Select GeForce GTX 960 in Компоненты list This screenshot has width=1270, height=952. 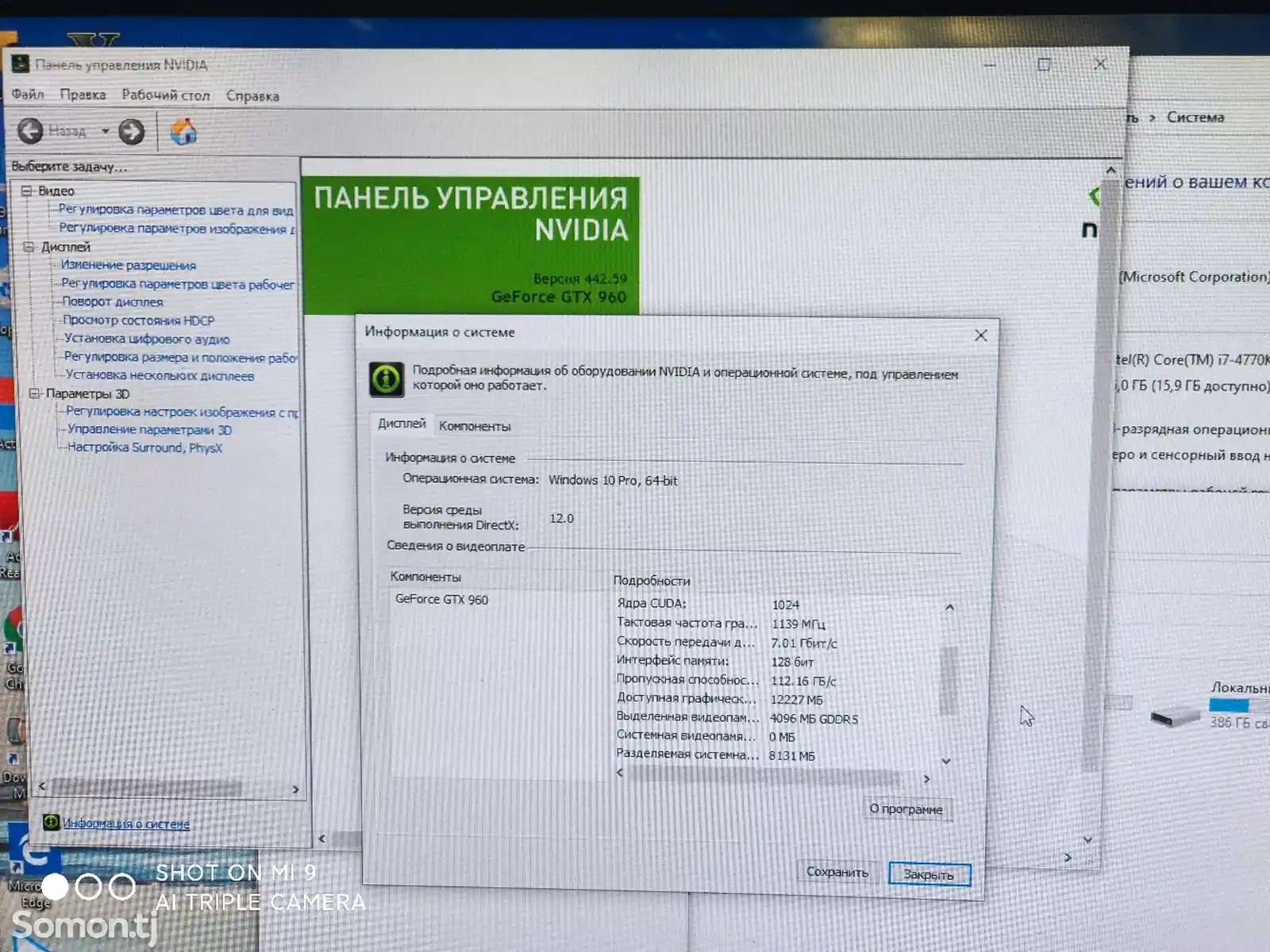point(442,600)
